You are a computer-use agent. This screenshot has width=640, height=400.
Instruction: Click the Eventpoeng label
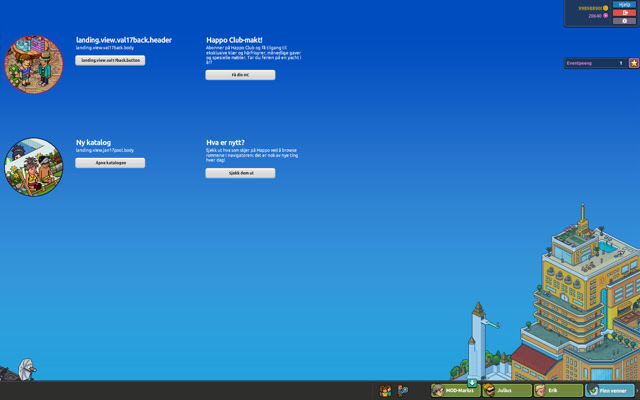pyautogui.click(x=579, y=63)
